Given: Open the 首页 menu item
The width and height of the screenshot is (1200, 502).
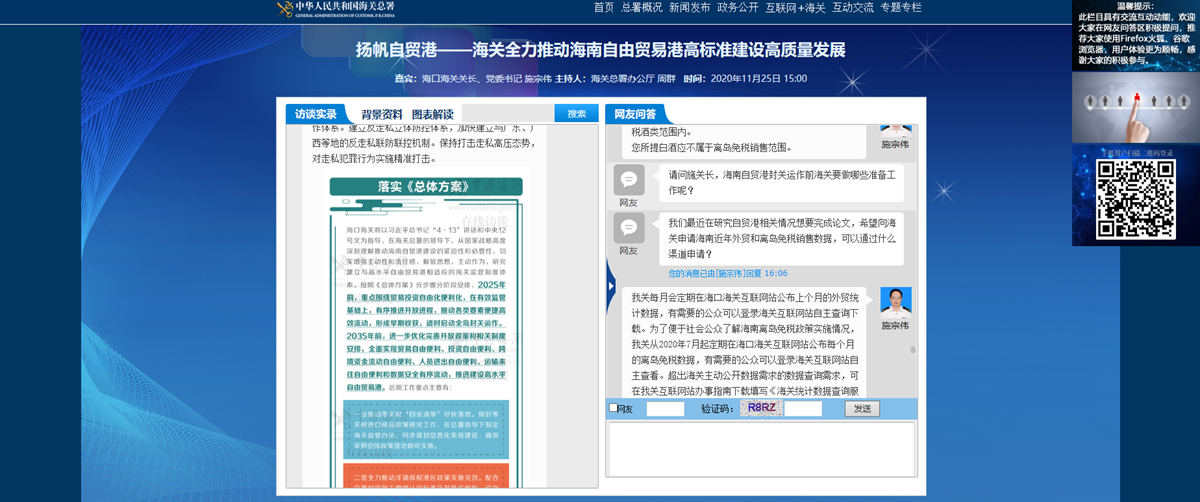Looking at the screenshot, I should coord(603,8).
